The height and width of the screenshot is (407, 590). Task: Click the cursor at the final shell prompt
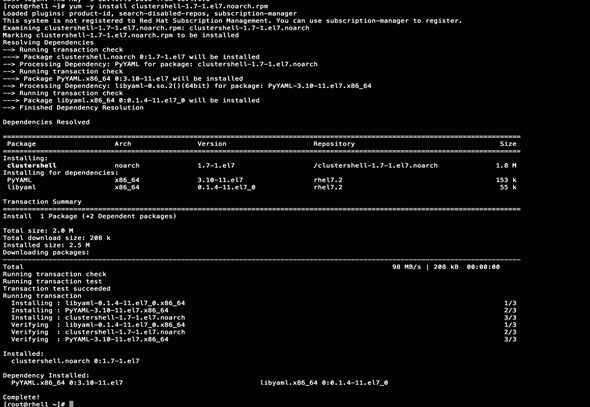[x=71, y=404]
